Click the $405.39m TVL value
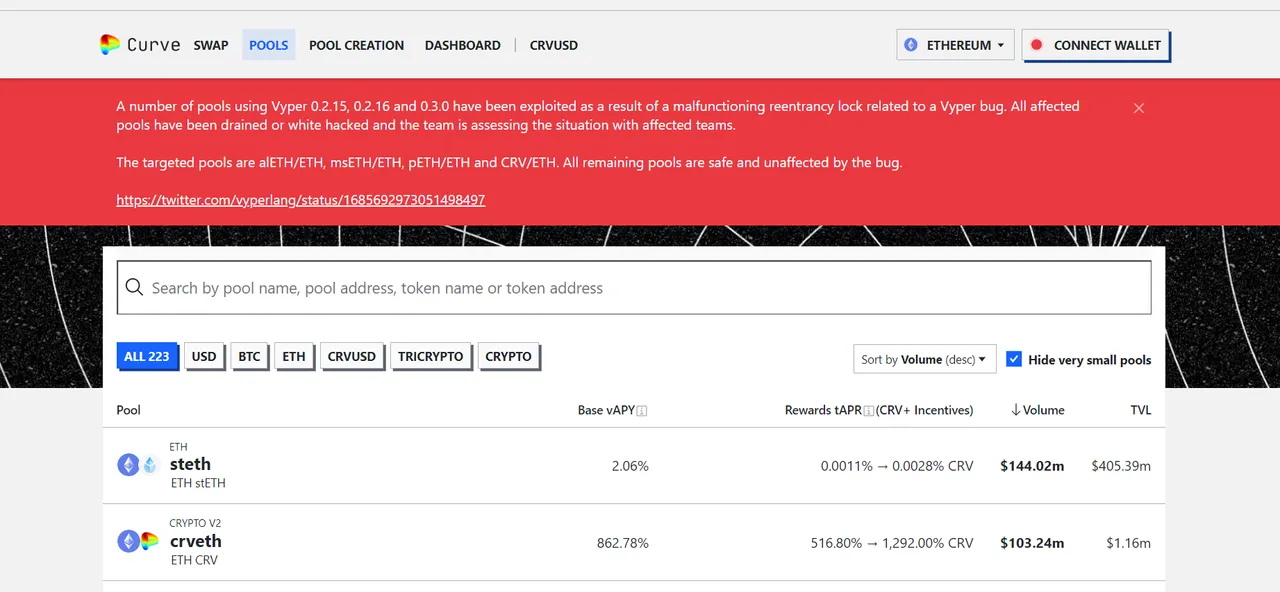This screenshot has height=592, width=1280. click(1121, 466)
